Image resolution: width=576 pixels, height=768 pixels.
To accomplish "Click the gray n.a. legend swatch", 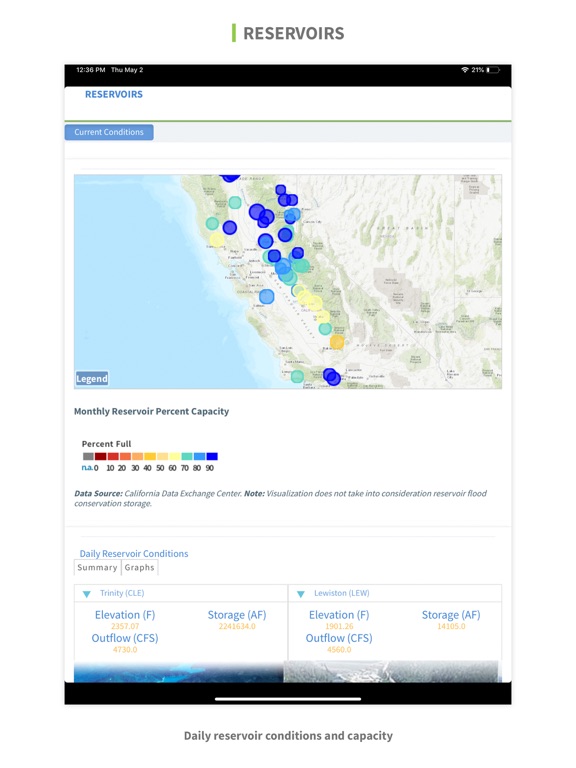I will coord(88,456).
